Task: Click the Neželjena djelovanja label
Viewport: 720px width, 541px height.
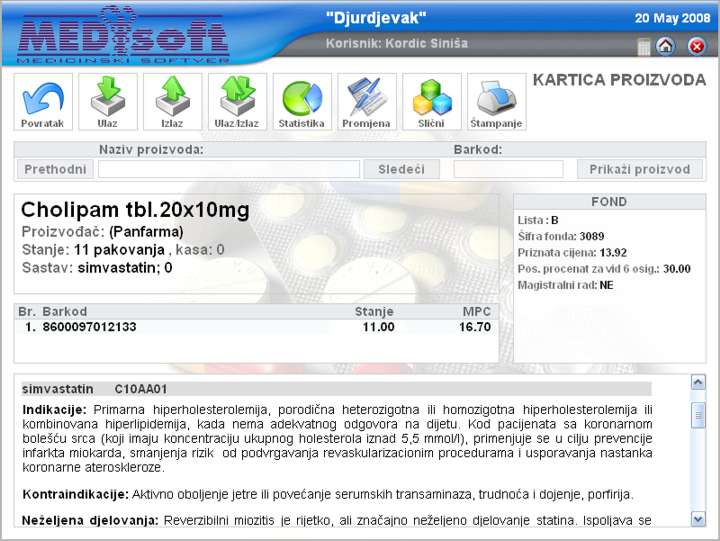Action: click(90, 521)
